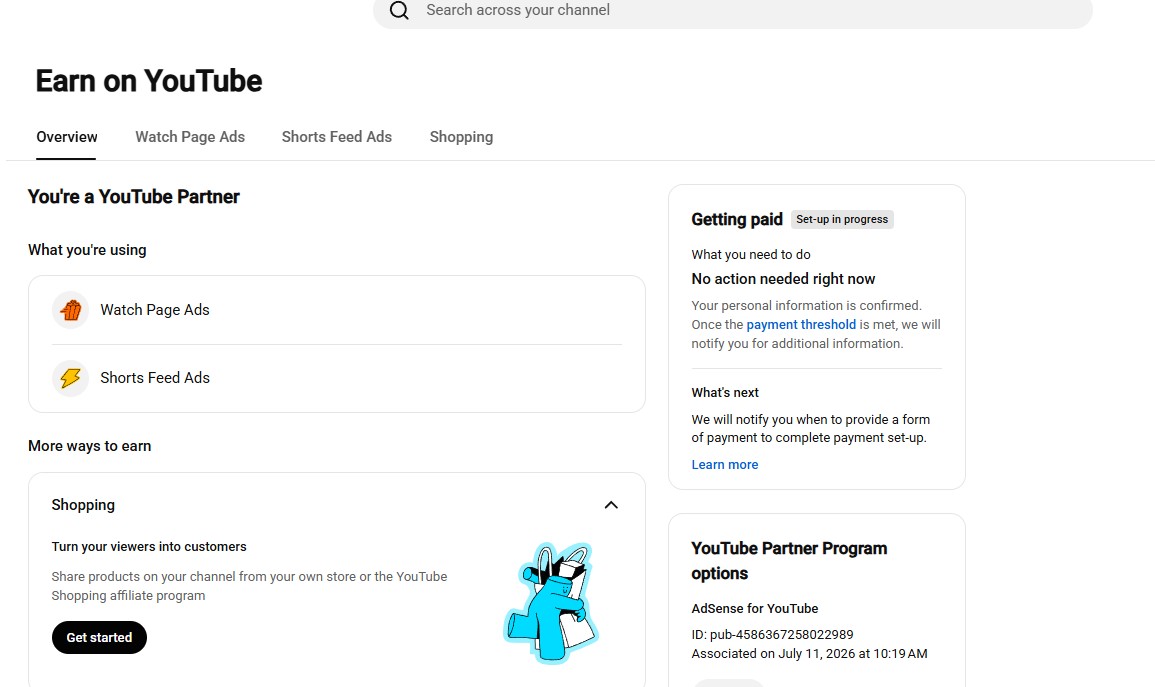
Task: Open the Shorts Feed Ads row
Action: click(337, 378)
